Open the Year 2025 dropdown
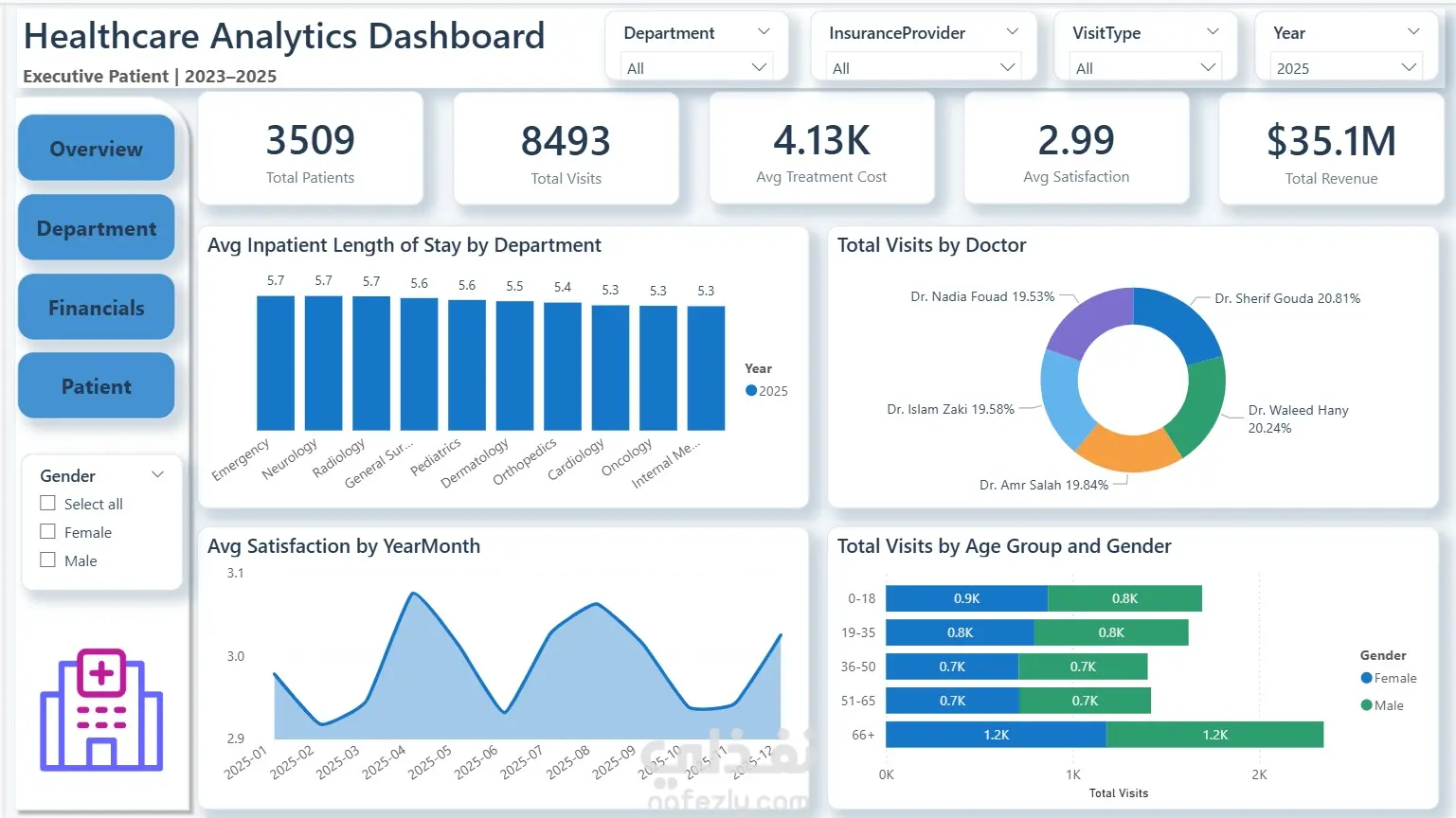The height and width of the screenshot is (818, 1456). tap(1346, 67)
